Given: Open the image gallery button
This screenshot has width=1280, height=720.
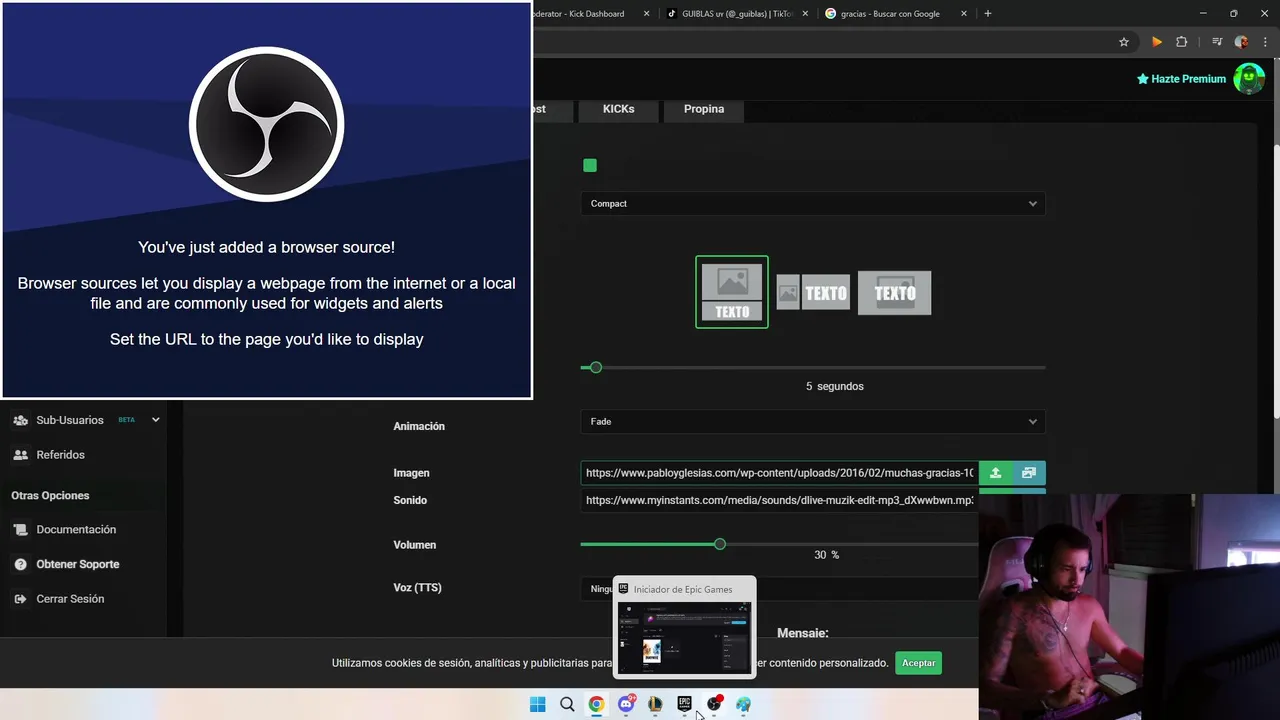Looking at the screenshot, I should point(1029,473).
